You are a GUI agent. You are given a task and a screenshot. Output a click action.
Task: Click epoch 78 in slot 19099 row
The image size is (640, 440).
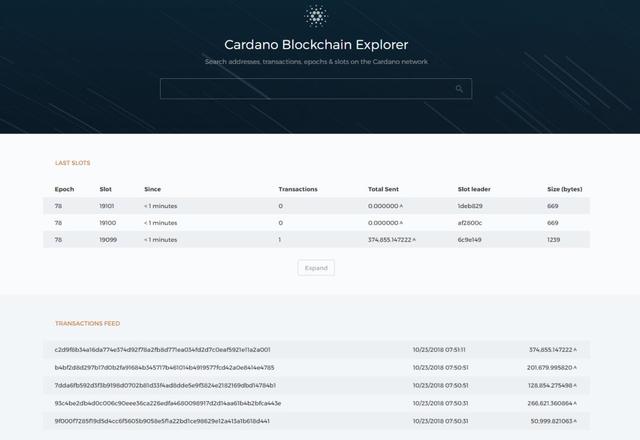(58, 240)
